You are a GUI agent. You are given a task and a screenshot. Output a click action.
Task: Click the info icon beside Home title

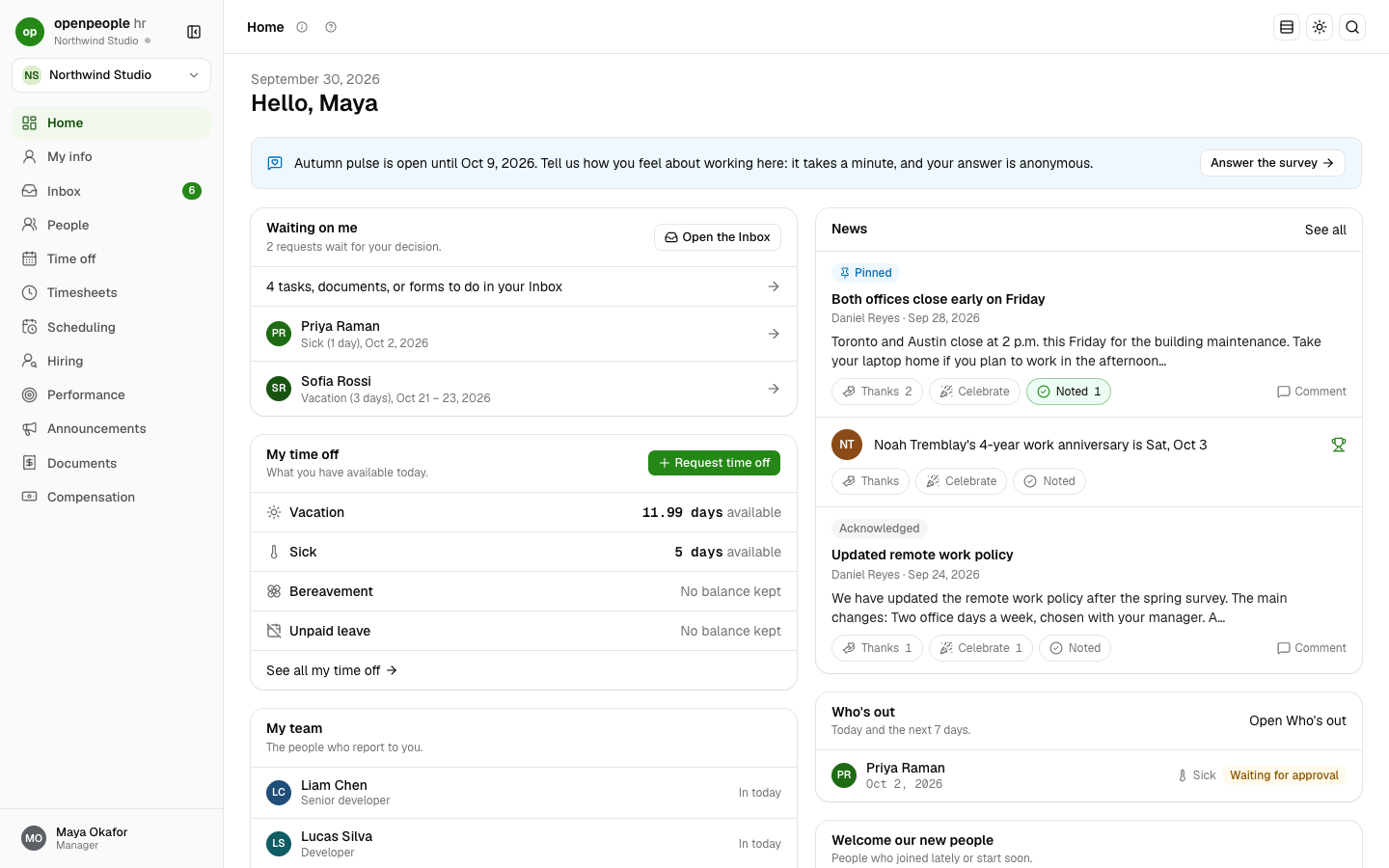click(302, 27)
